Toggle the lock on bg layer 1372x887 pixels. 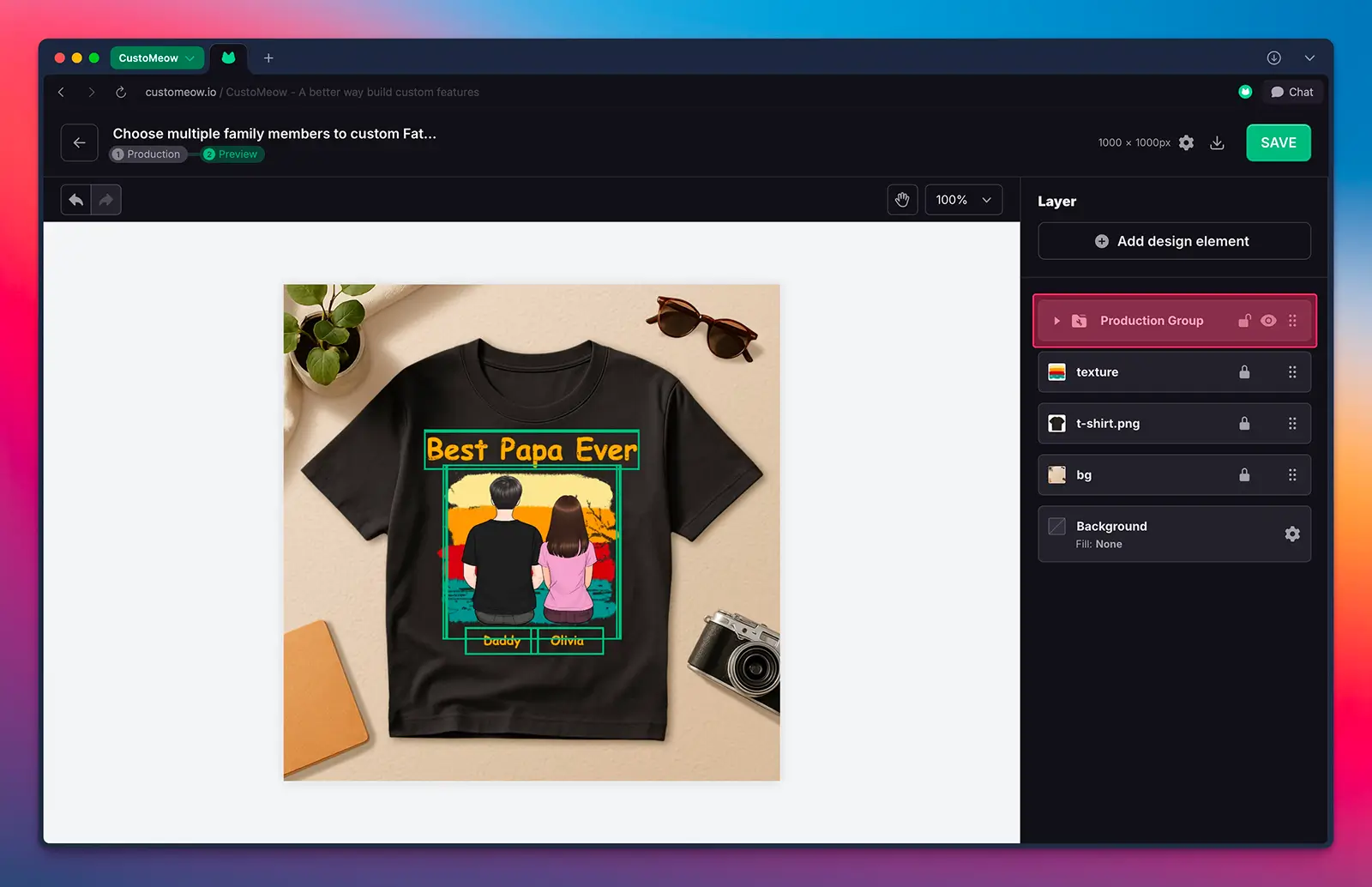[1244, 475]
